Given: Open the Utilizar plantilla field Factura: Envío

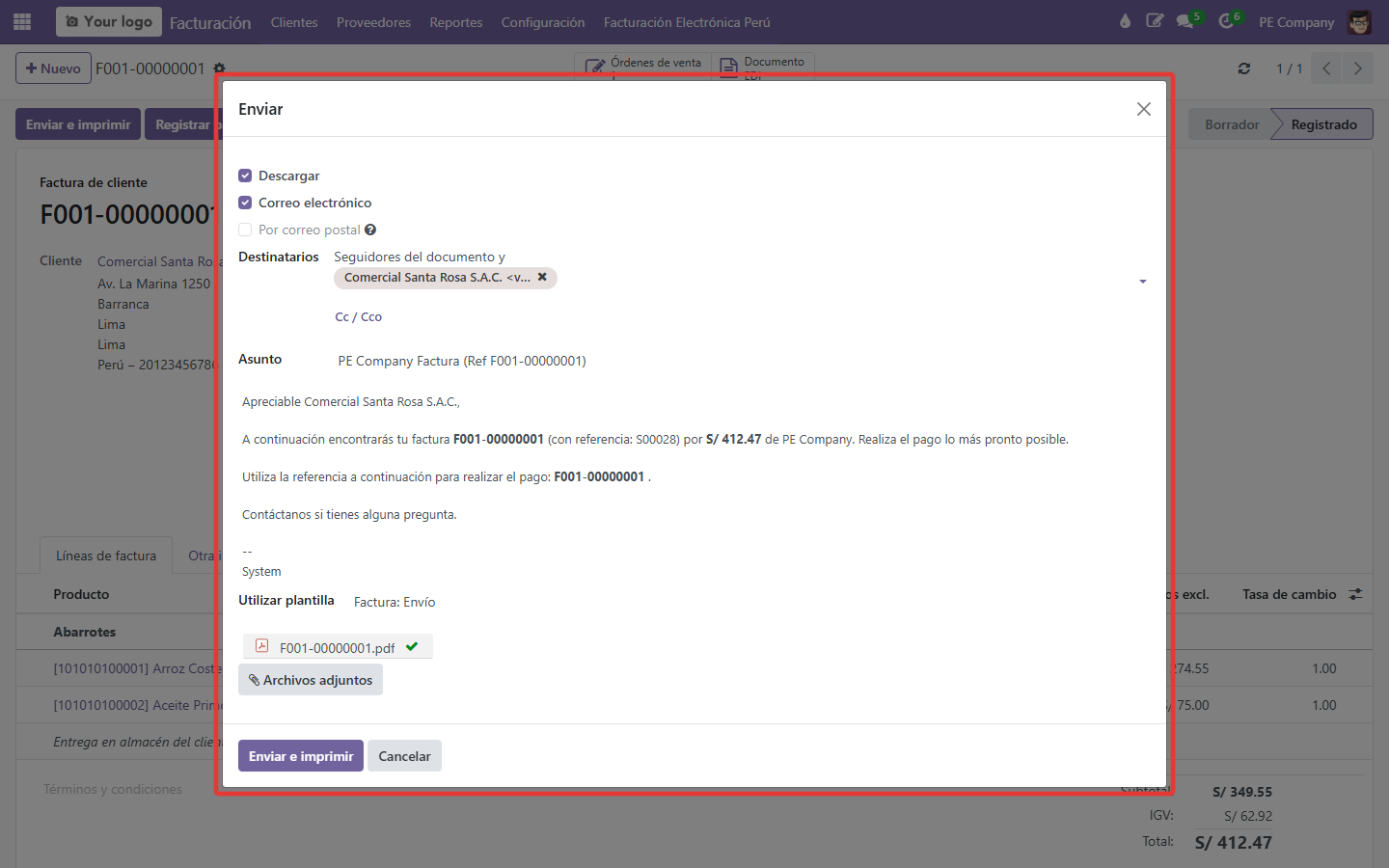Looking at the screenshot, I should (395, 602).
